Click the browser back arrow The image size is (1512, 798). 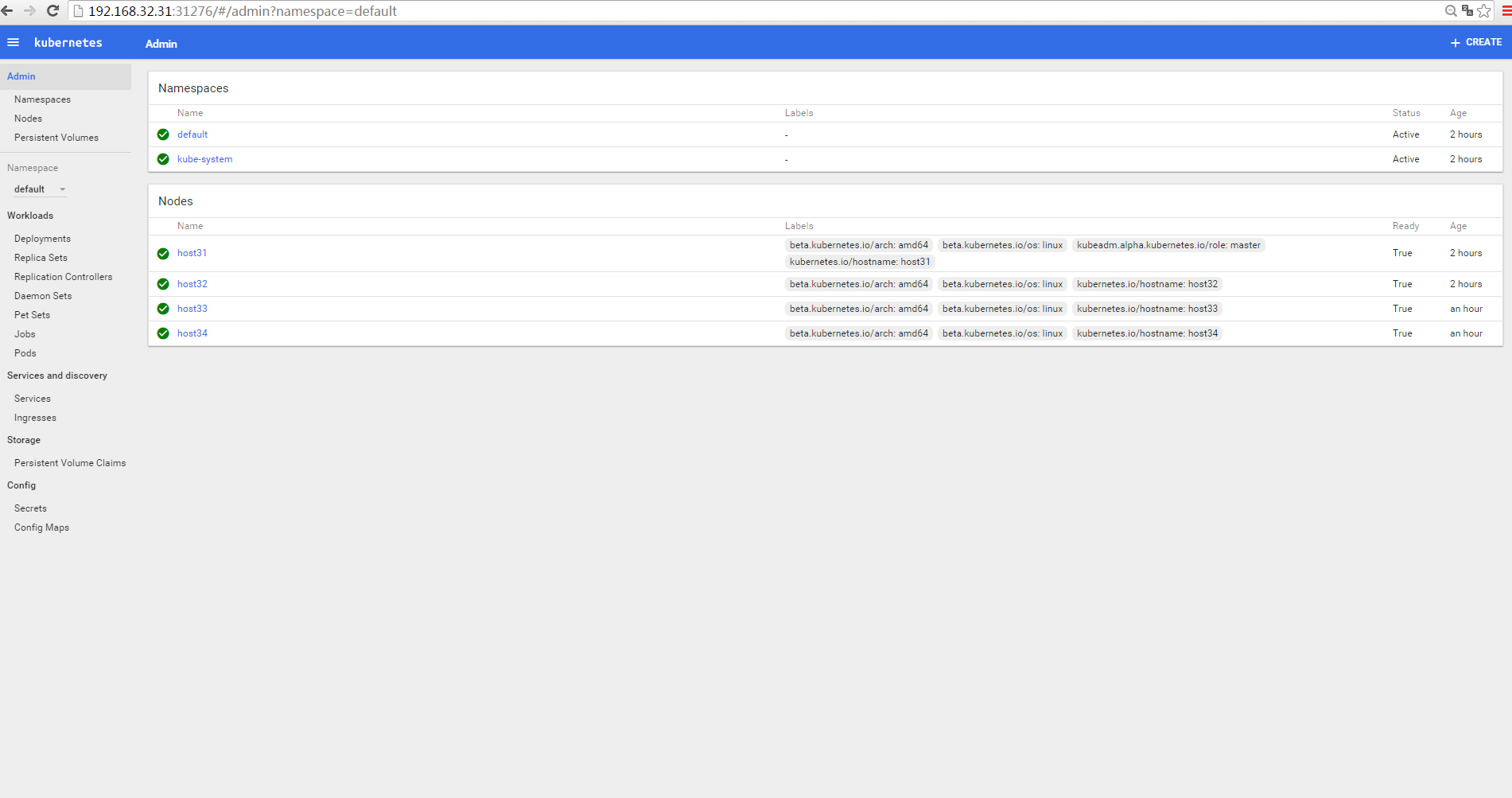click(x=8, y=10)
